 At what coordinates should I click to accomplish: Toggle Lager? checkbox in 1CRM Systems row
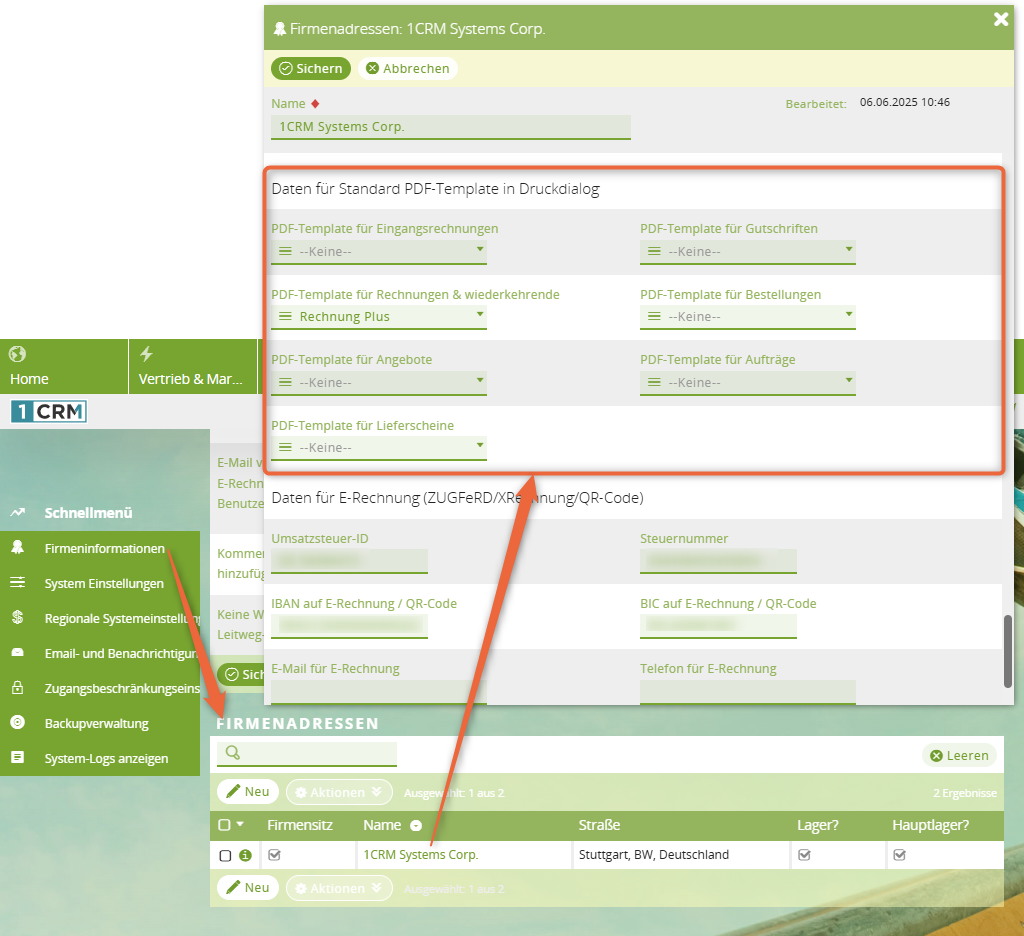point(805,855)
